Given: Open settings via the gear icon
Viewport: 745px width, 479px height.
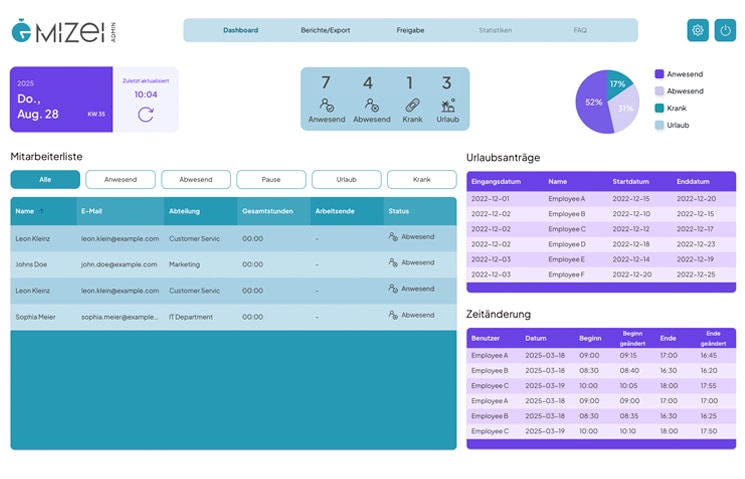Looking at the screenshot, I should 697,30.
